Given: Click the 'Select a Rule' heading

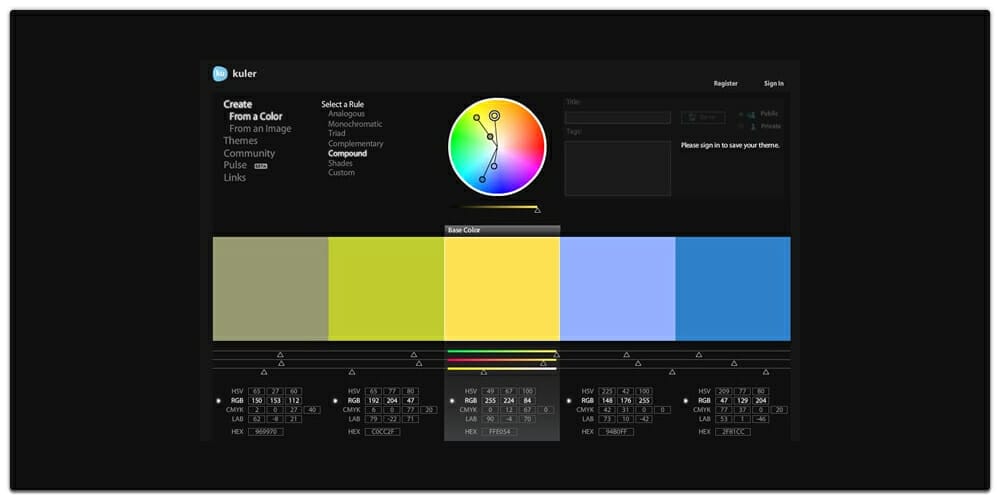Looking at the screenshot, I should (342, 104).
